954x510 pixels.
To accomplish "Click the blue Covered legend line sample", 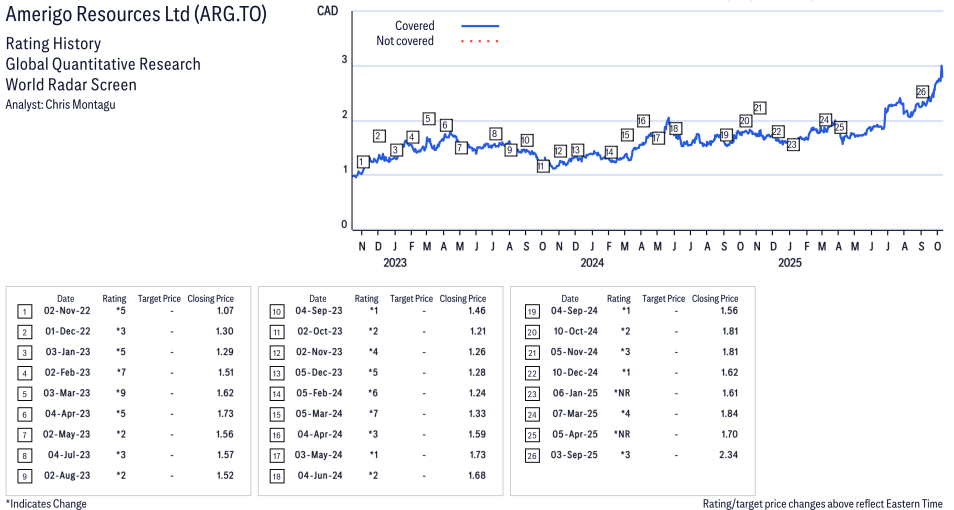I will click(480, 26).
